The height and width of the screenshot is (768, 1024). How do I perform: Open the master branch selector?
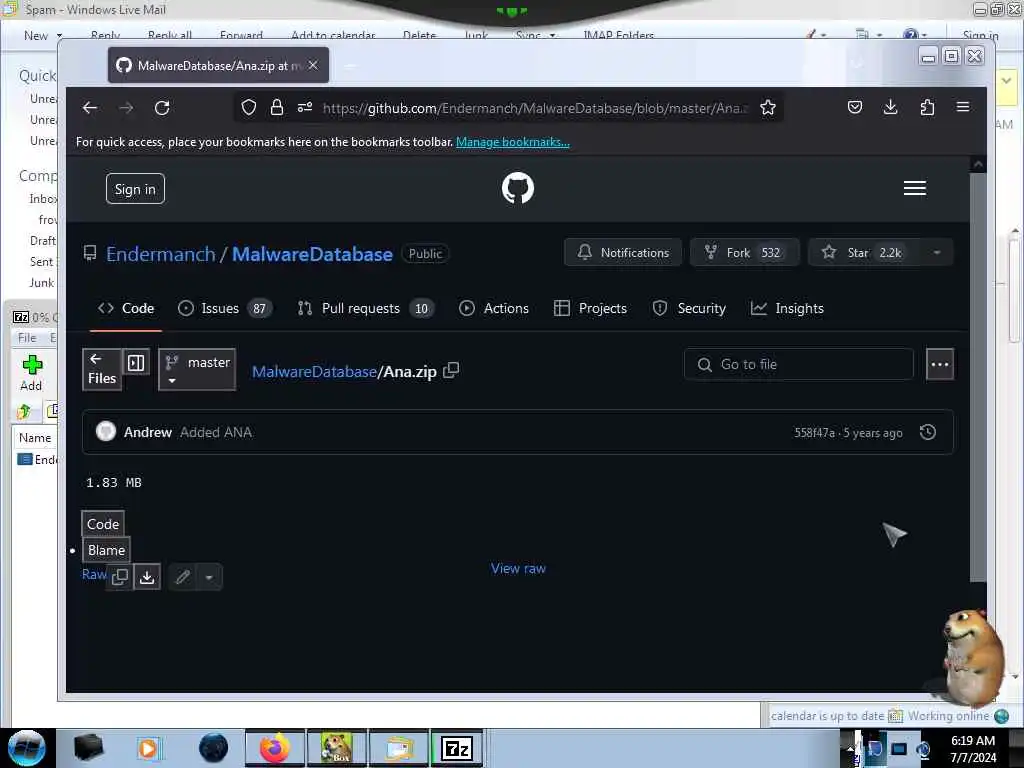click(197, 370)
